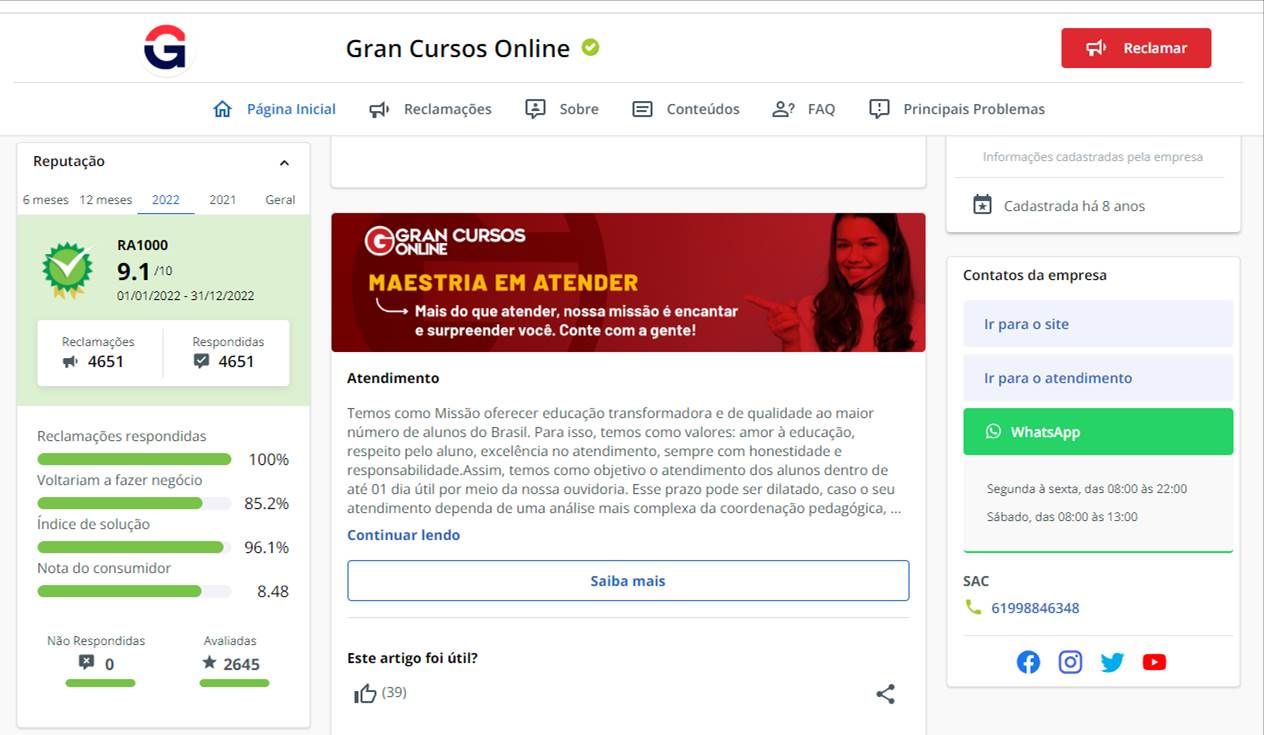Click the Twitter bird icon
The width and height of the screenshot is (1264, 735).
pos(1112,662)
